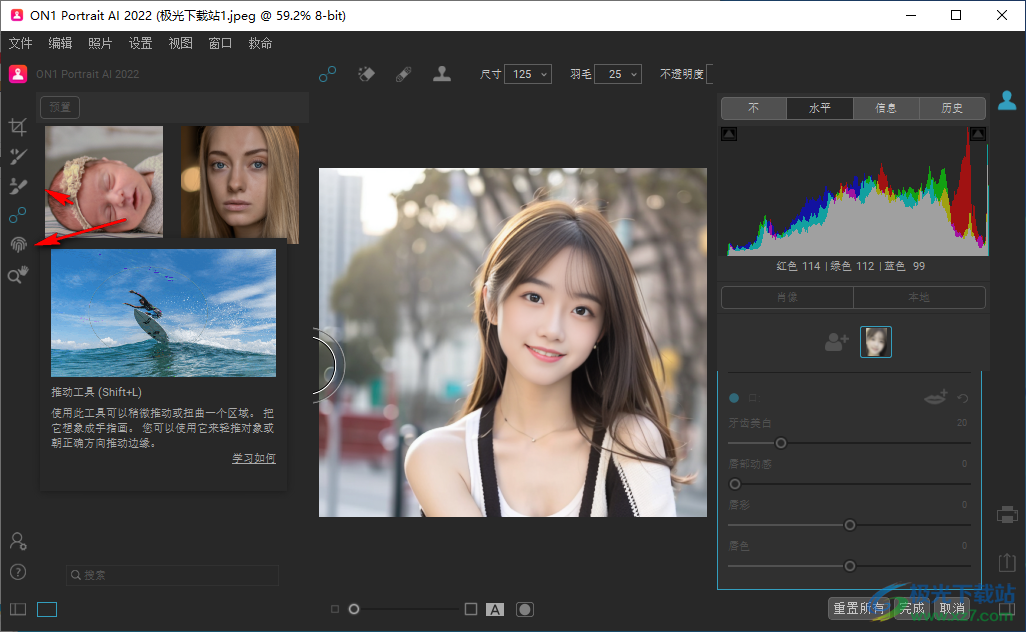
Task: Click the share export icon on right edge
Action: coord(1007,561)
